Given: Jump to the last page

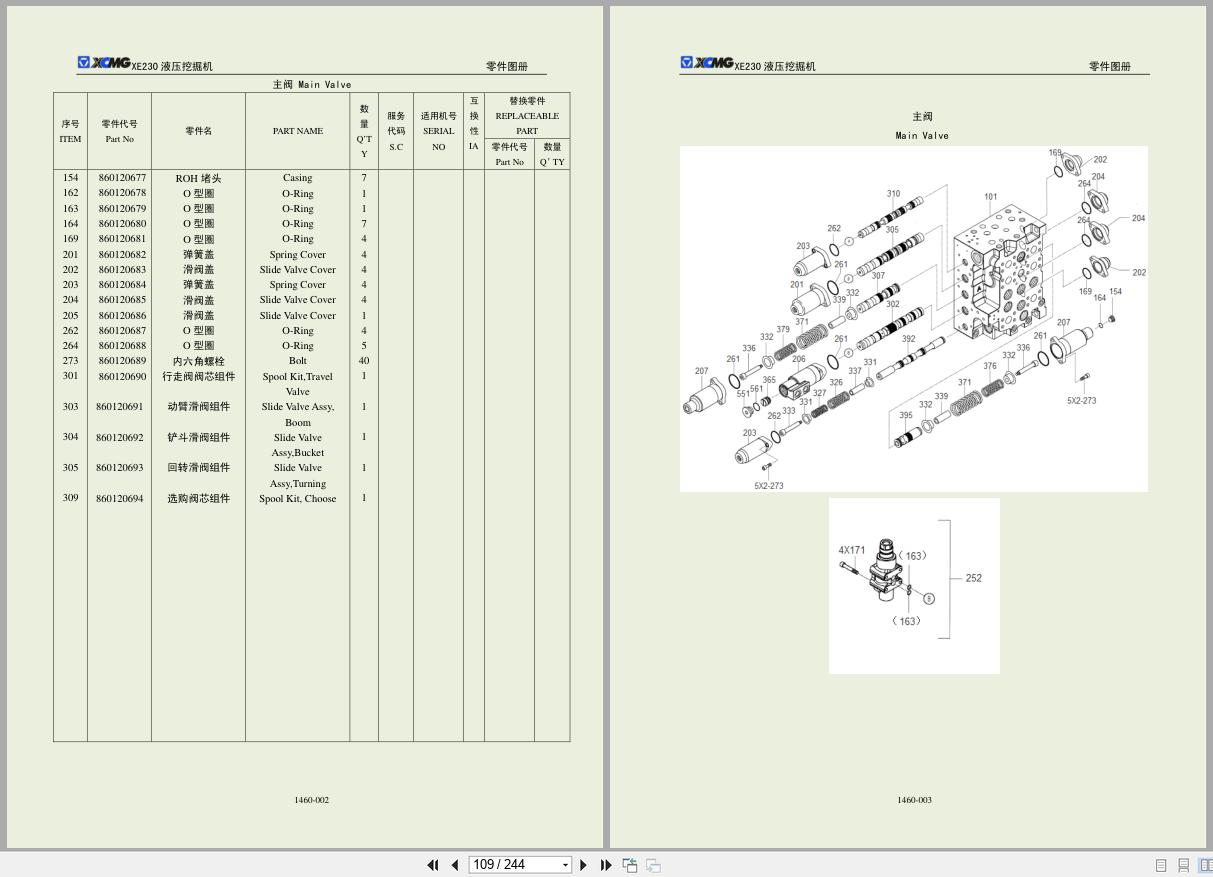Looking at the screenshot, I should point(606,865).
